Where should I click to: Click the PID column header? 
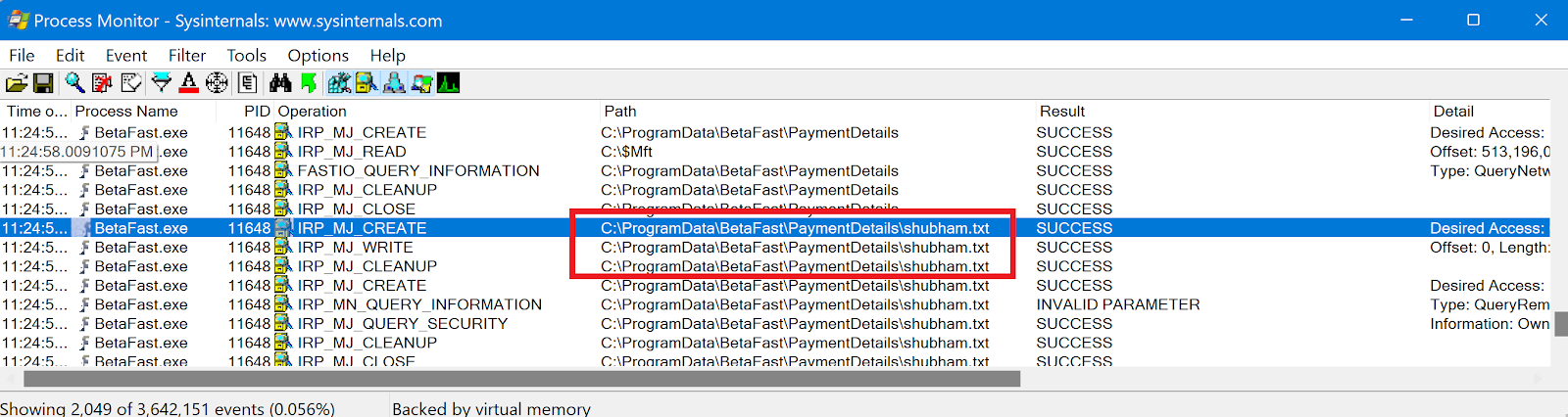click(x=257, y=112)
